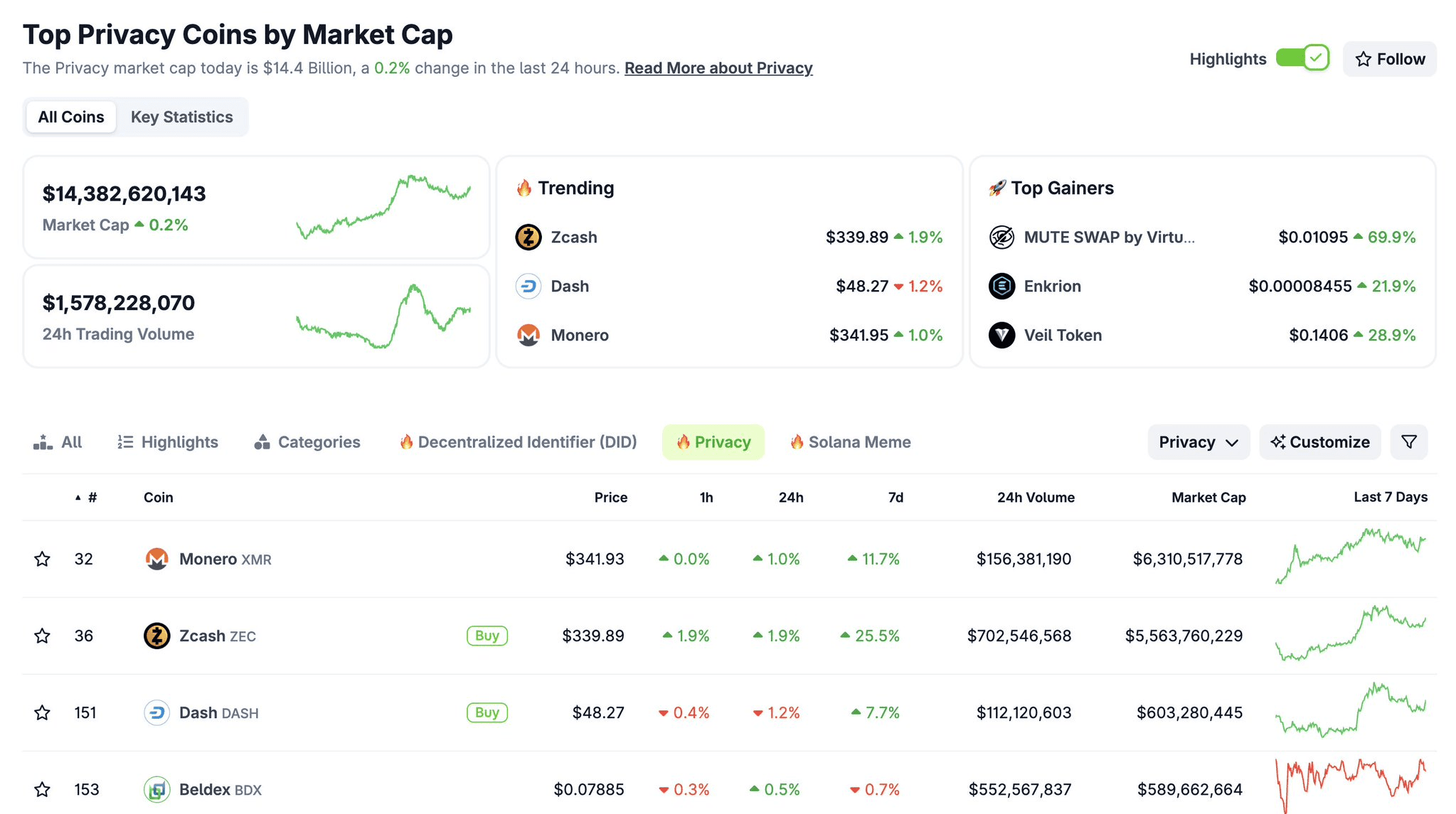Click the Zcash logo in Trending
1456x814 pixels.
[528, 237]
